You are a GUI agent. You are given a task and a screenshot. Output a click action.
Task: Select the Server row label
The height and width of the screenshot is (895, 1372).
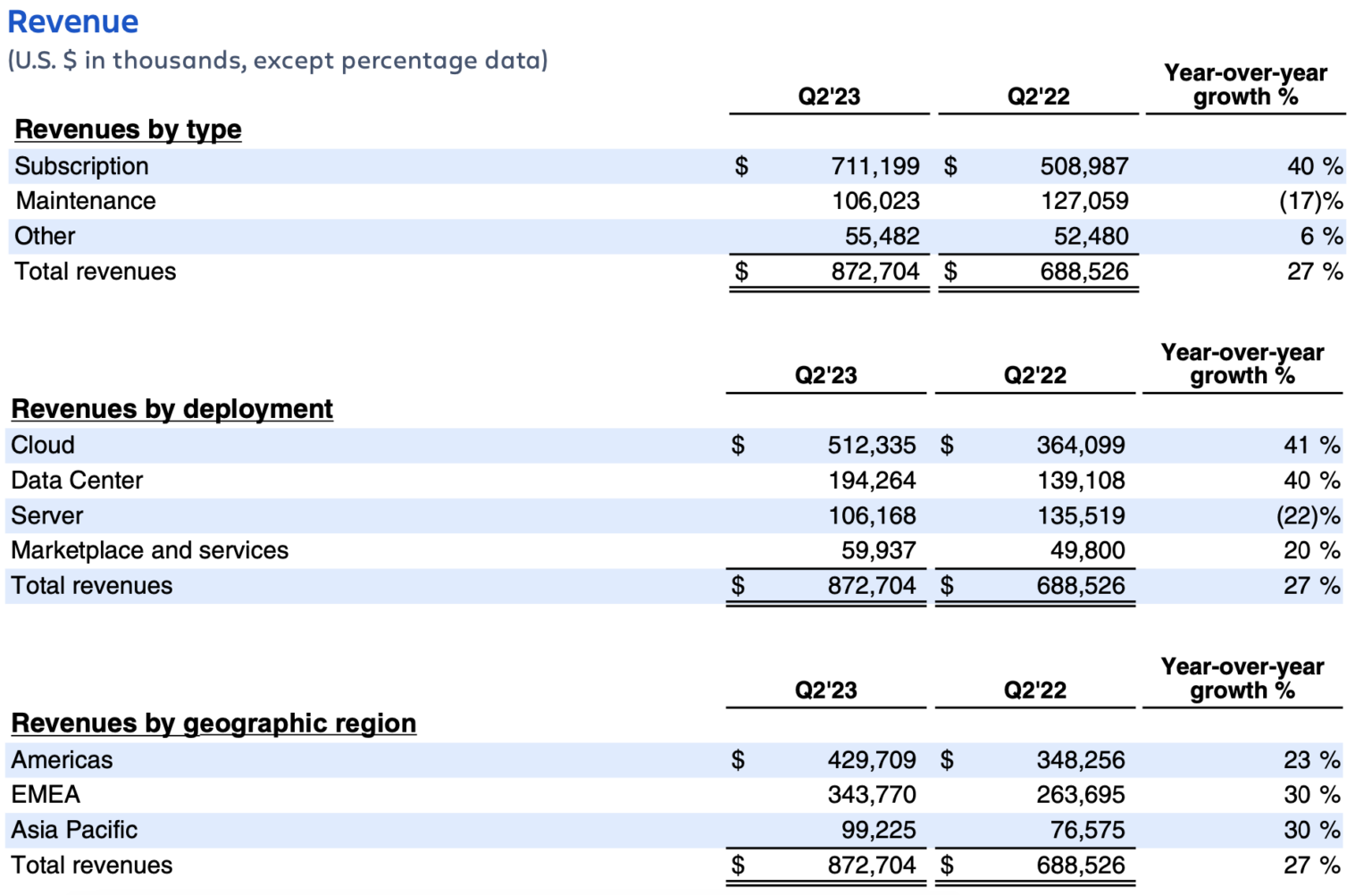(x=46, y=515)
